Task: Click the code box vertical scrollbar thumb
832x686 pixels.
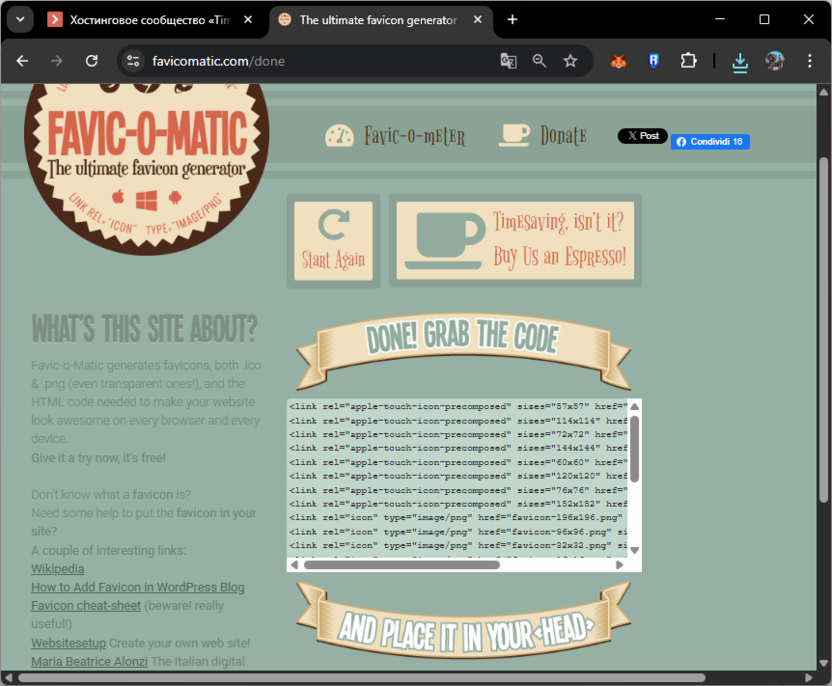Action: [634, 449]
